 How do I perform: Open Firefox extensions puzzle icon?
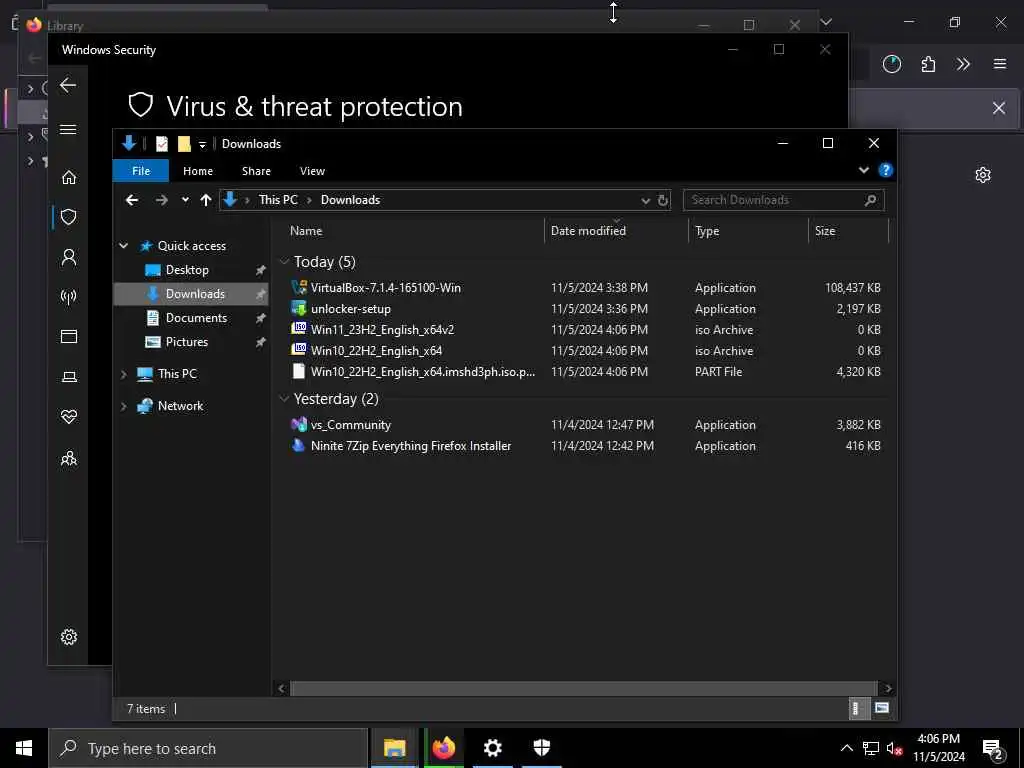click(x=928, y=64)
